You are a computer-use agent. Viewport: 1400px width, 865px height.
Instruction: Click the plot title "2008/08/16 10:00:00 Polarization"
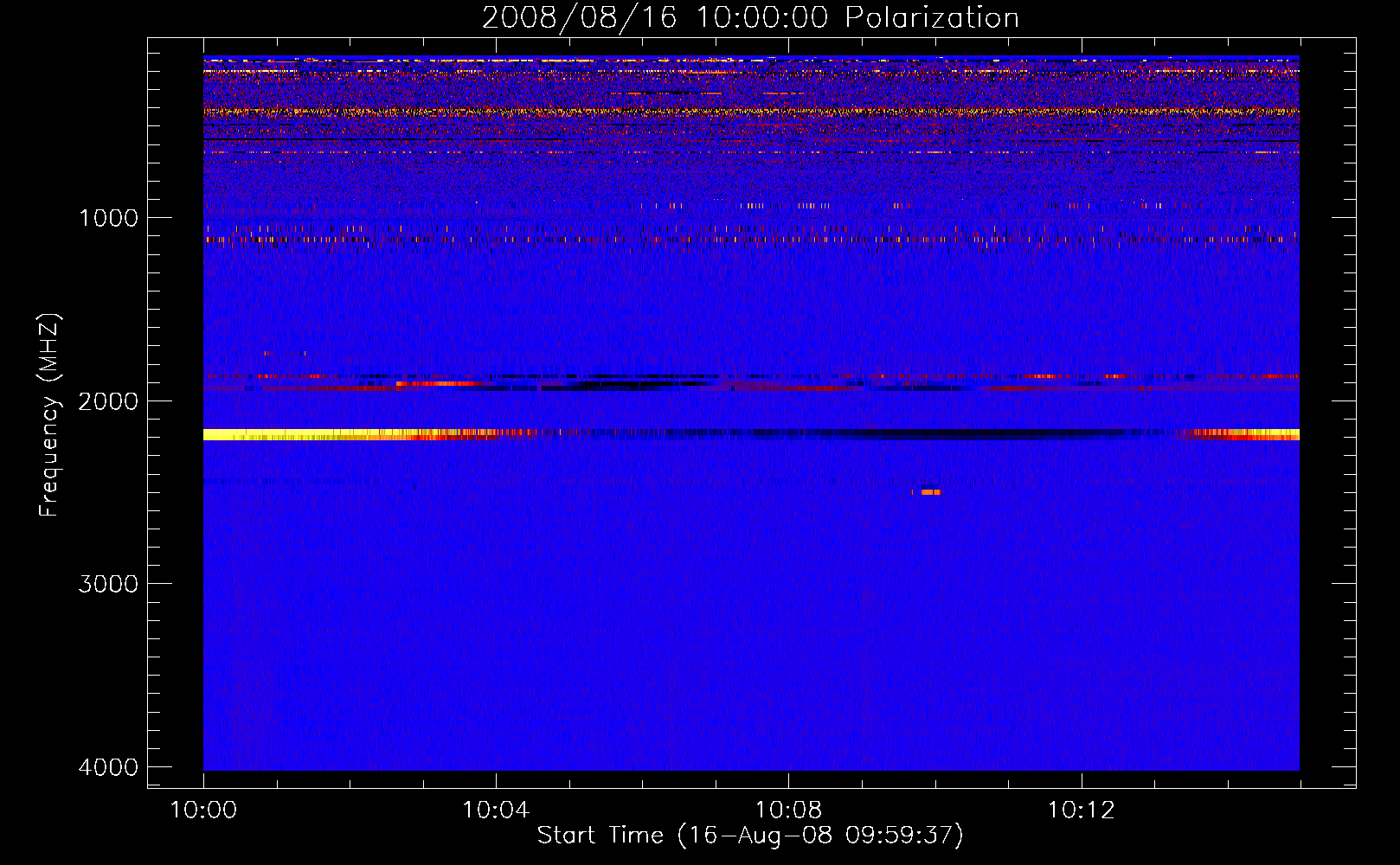click(x=750, y=17)
